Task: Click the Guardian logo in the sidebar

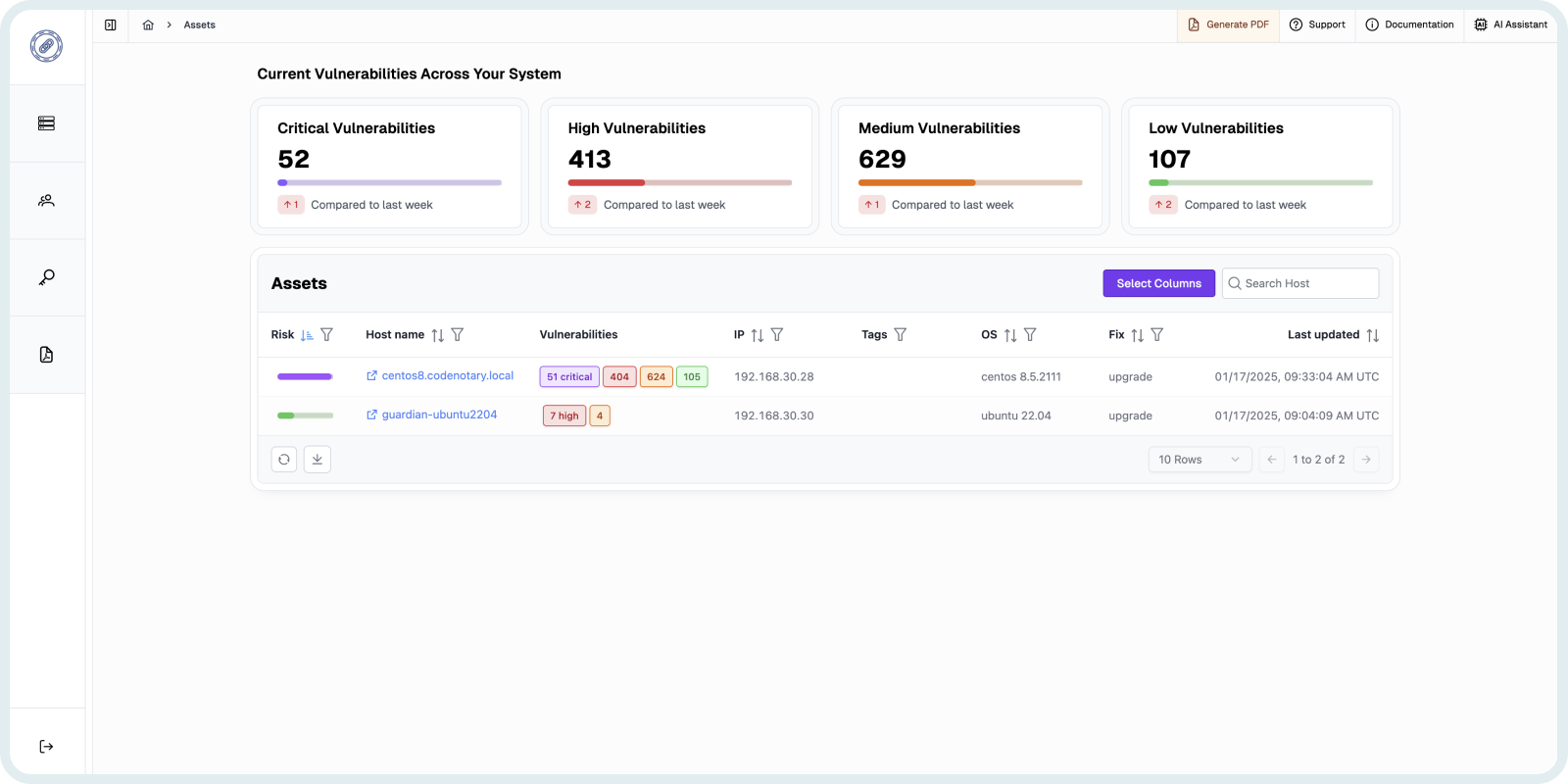Action: pyautogui.click(x=46, y=46)
